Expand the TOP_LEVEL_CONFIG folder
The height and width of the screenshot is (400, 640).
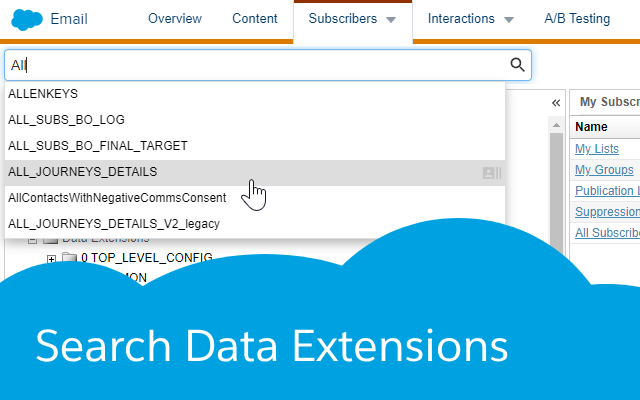[x=51, y=258]
